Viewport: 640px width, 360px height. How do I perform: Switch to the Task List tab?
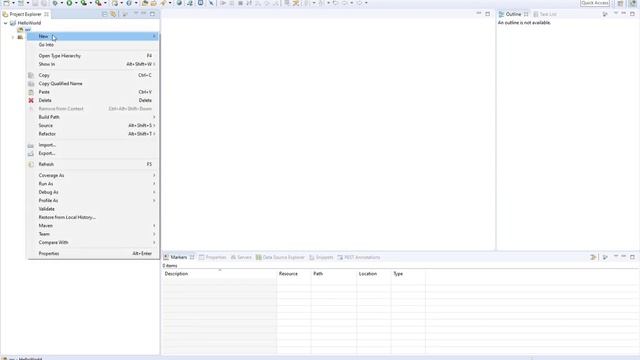545,14
